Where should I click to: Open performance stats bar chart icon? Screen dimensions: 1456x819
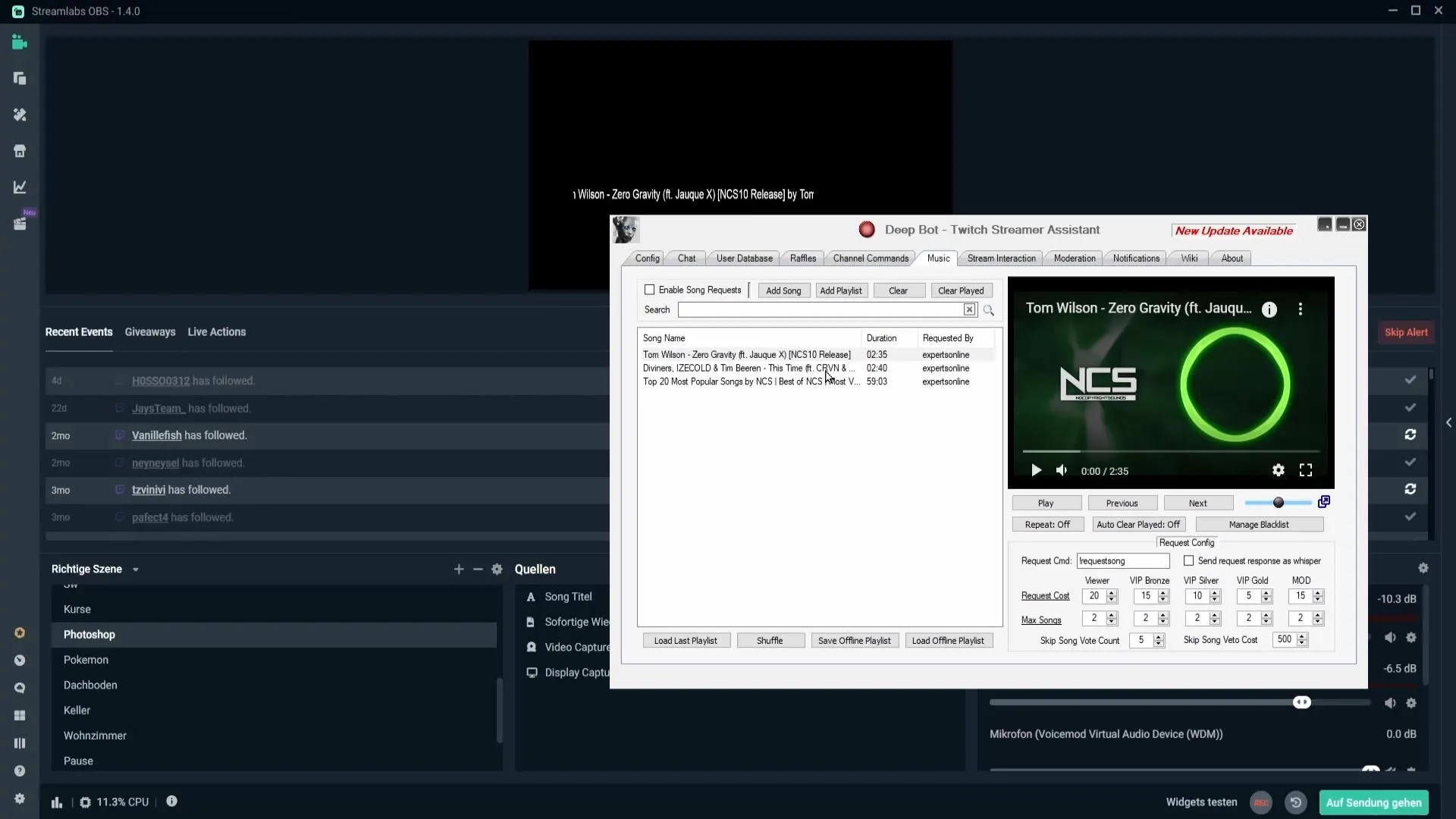[x=57, y=802]
